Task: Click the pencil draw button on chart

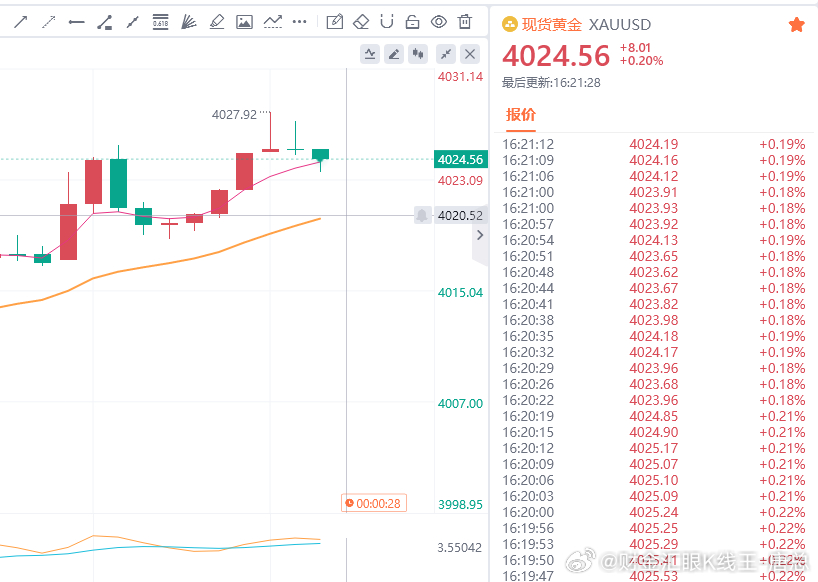Action: 394,54
